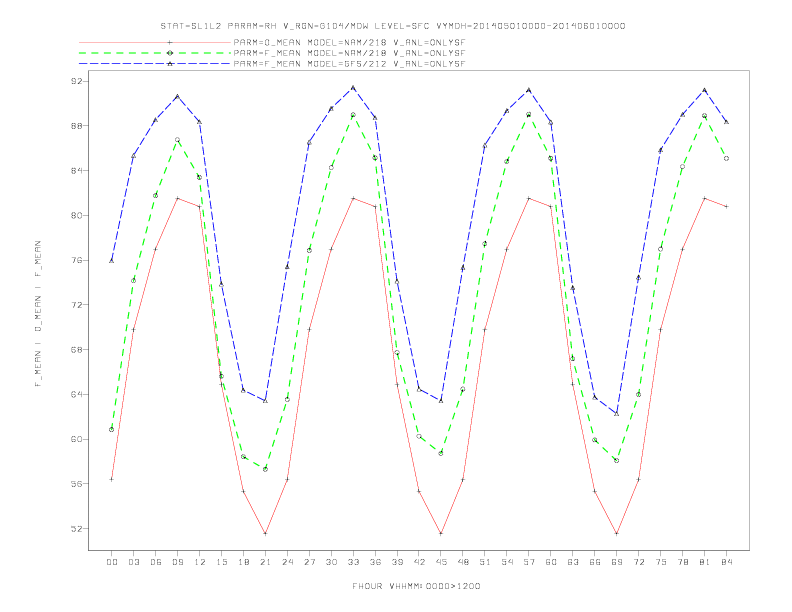Click the x-axis forecast hour label 33
792x612 pixels.
tap(353, 562)
